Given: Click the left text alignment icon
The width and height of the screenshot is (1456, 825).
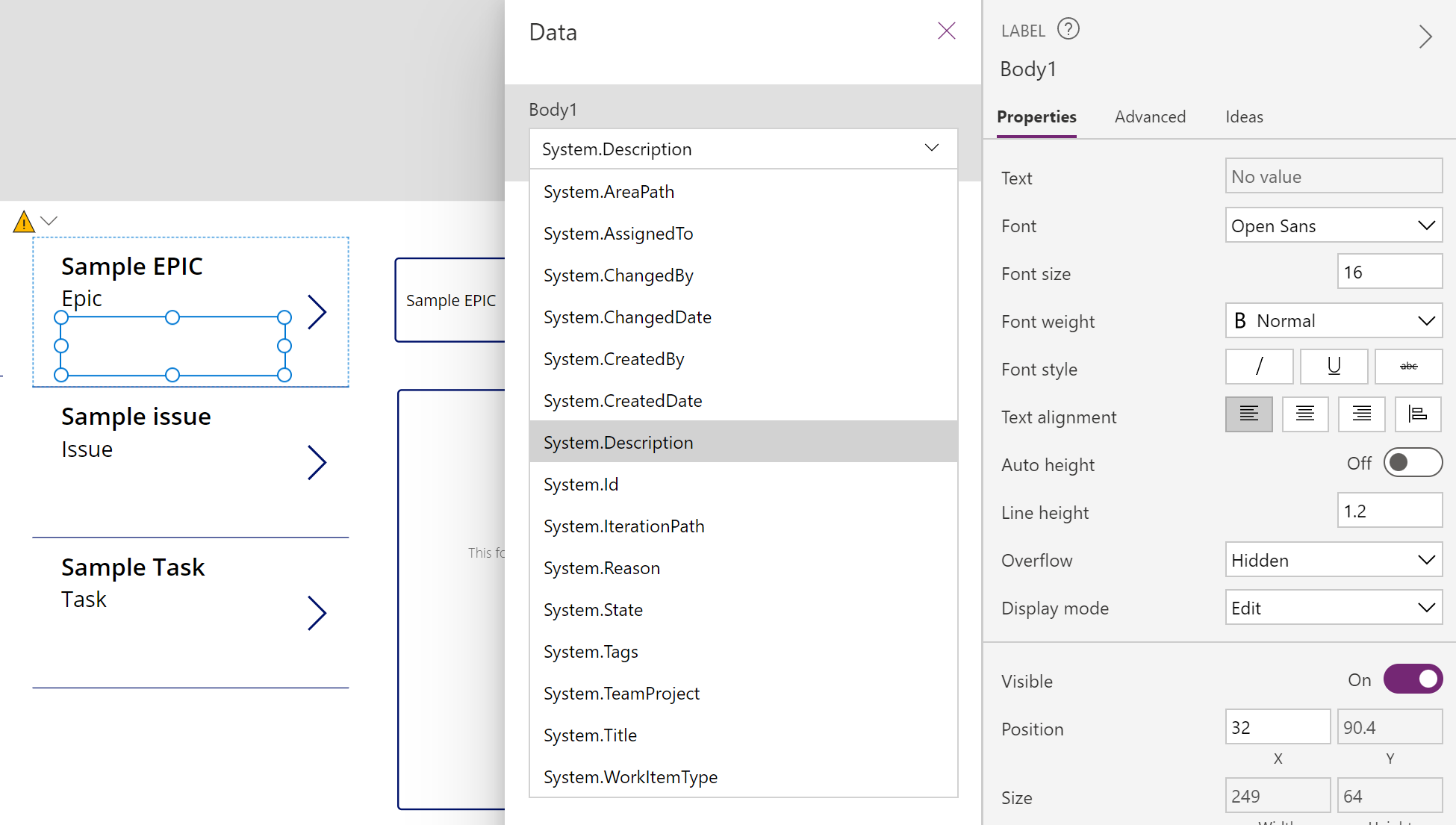Looking at the screenshot, I should (1249, 416).
